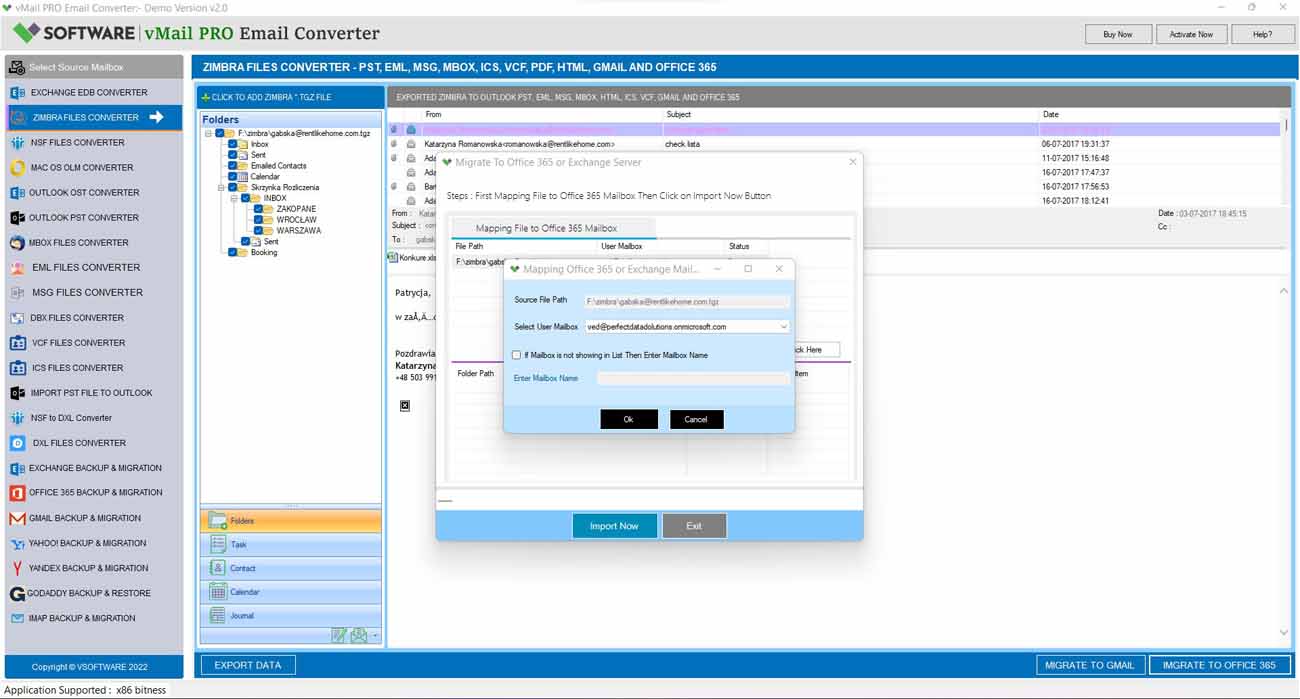Click the Outlook OST Converter icon
This screenshot has height=699, width=1300.
(17, 192)
